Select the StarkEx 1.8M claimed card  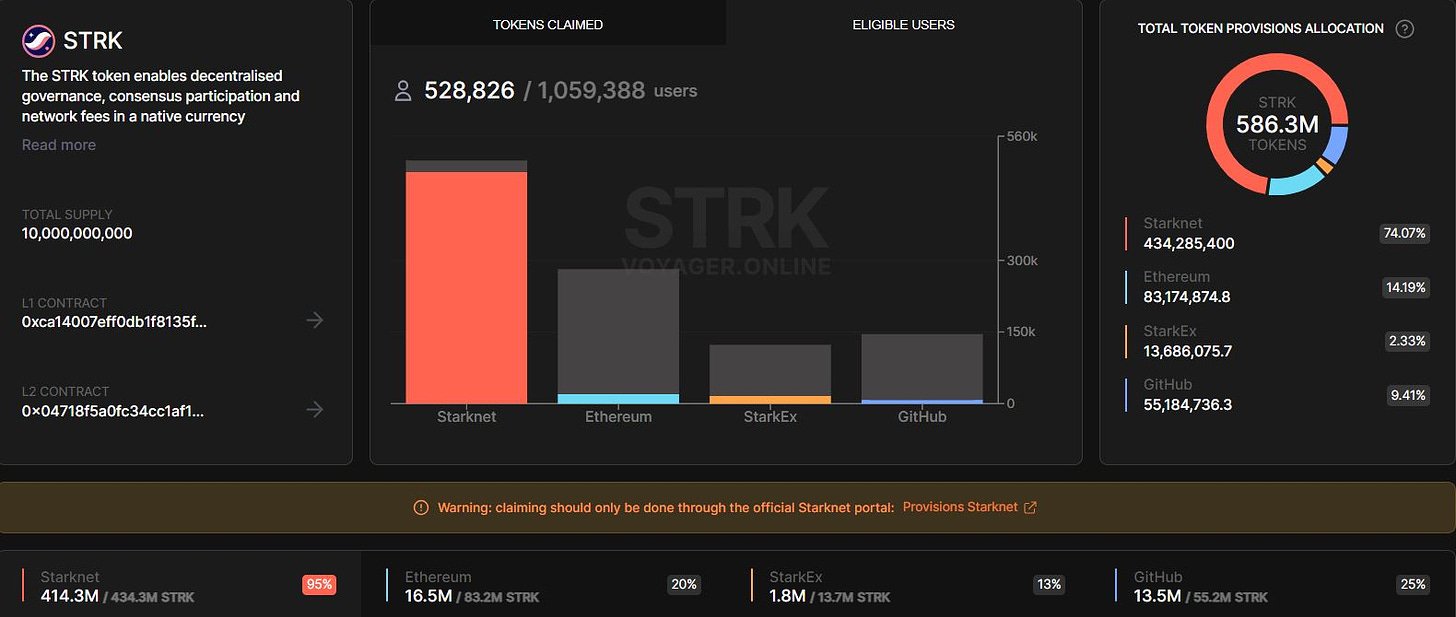(909, 587)
